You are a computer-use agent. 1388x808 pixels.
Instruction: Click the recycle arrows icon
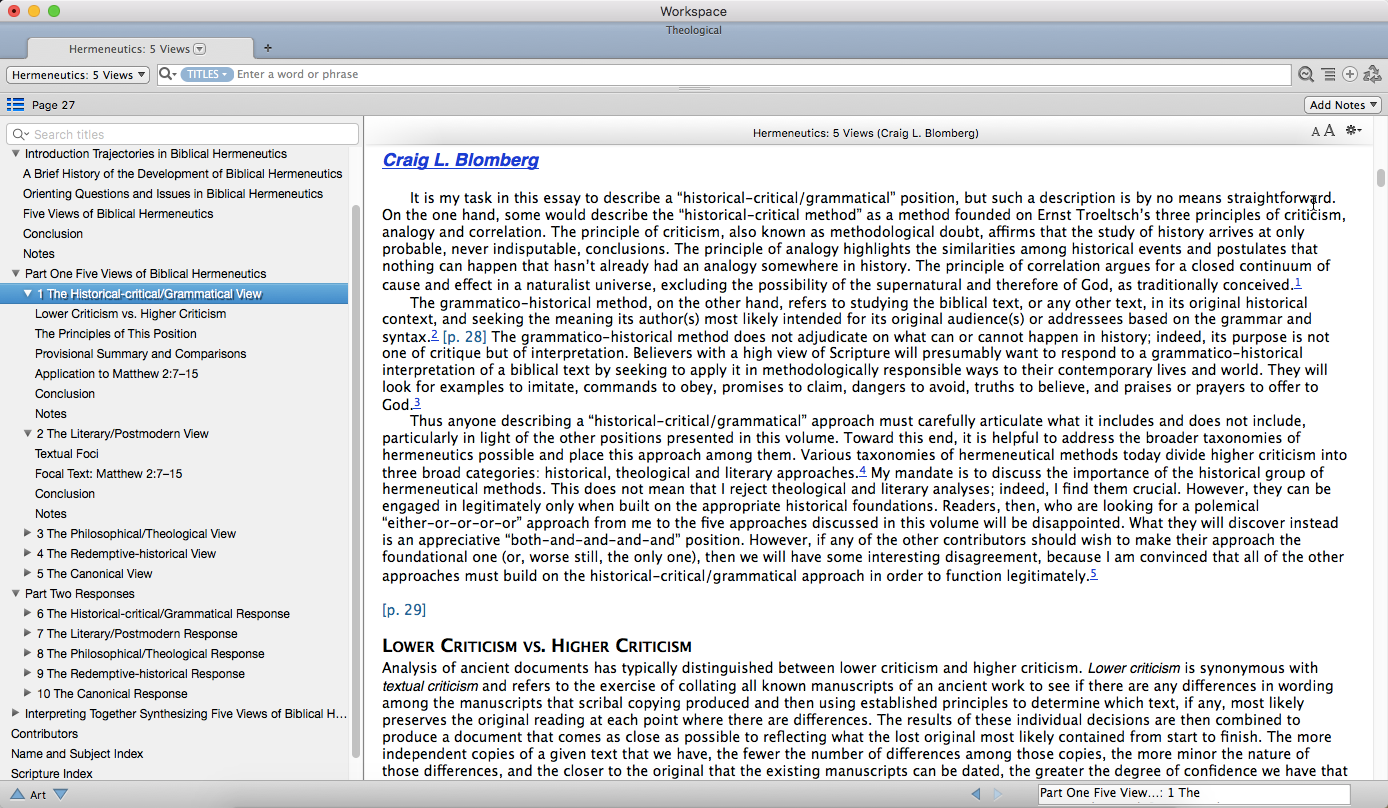[x=1372, y=74]
